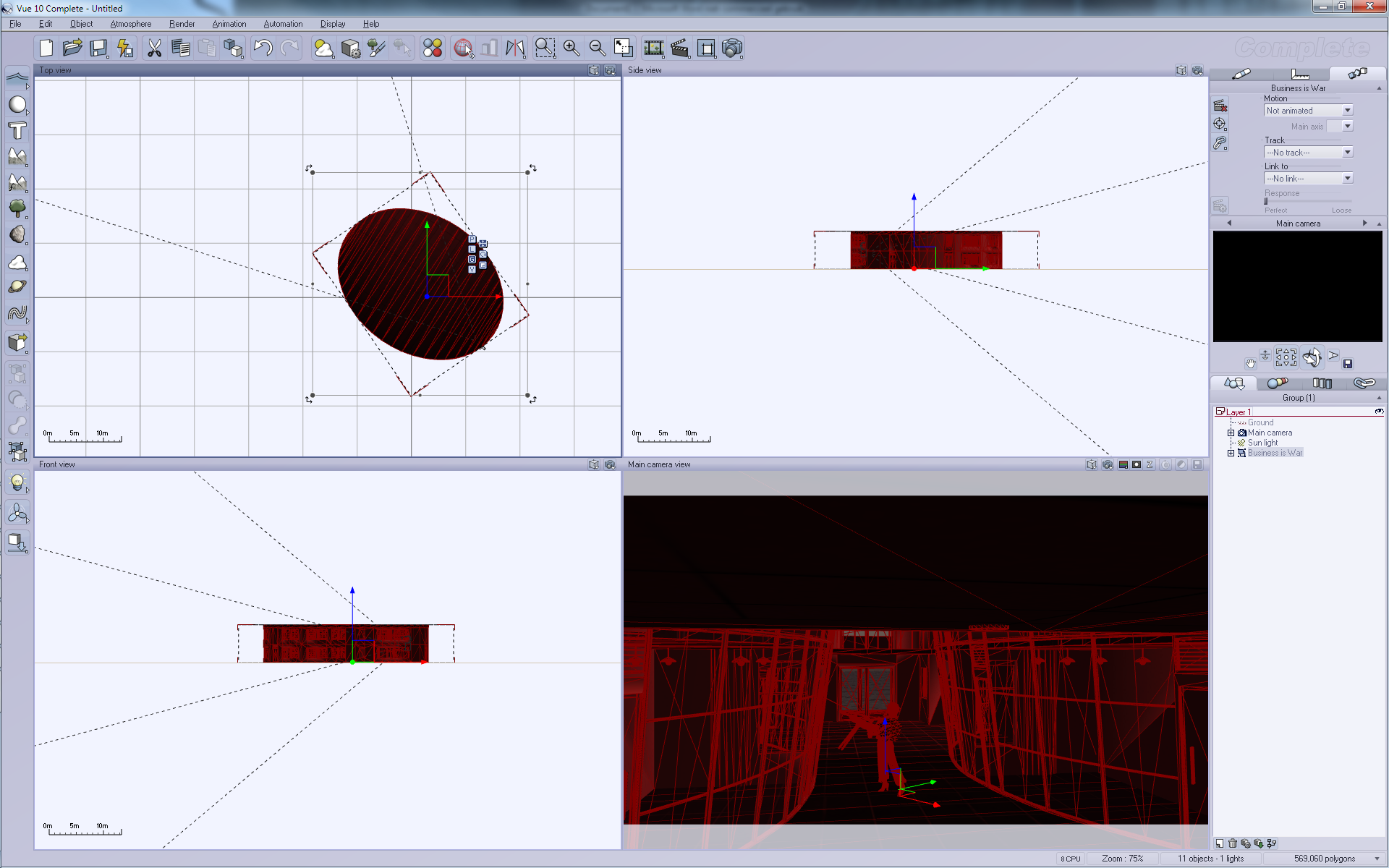The width and height of the screenshot is (1389, 868).
Task: Select the 3D text tool
Action: 17,131
